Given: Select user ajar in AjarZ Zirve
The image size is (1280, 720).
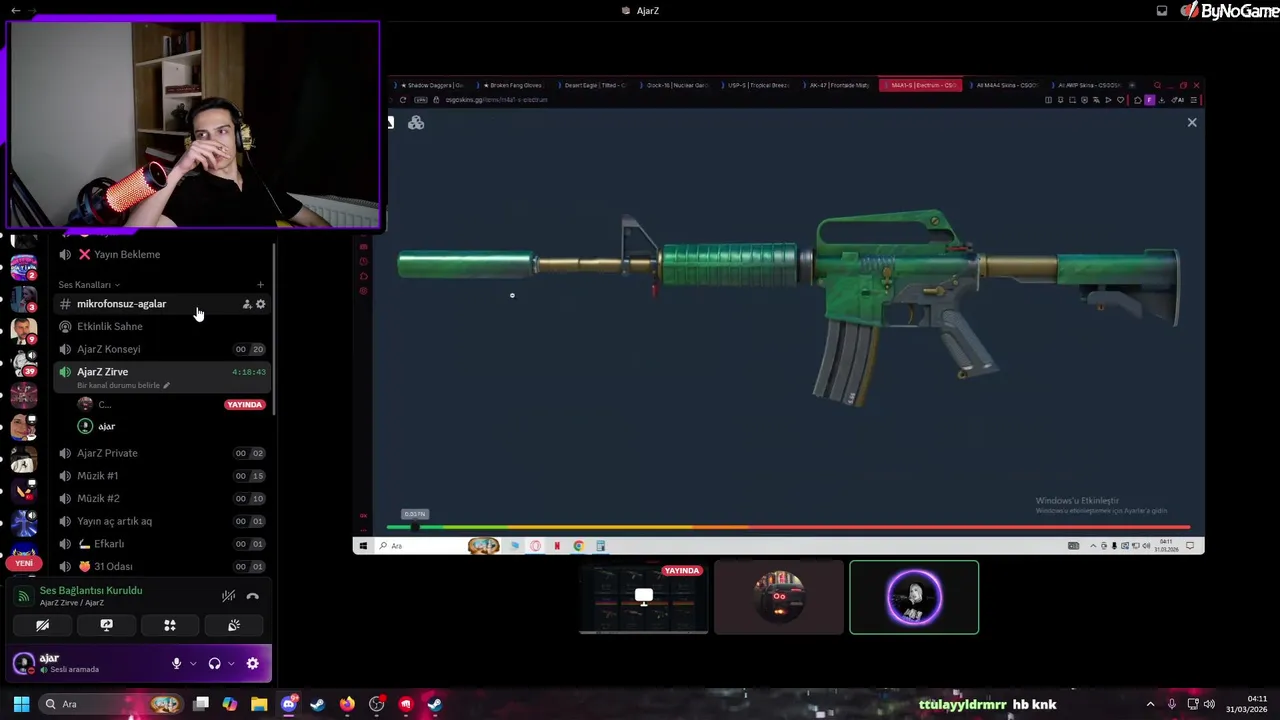Looking at the screenshot, I should click(170, 426).
